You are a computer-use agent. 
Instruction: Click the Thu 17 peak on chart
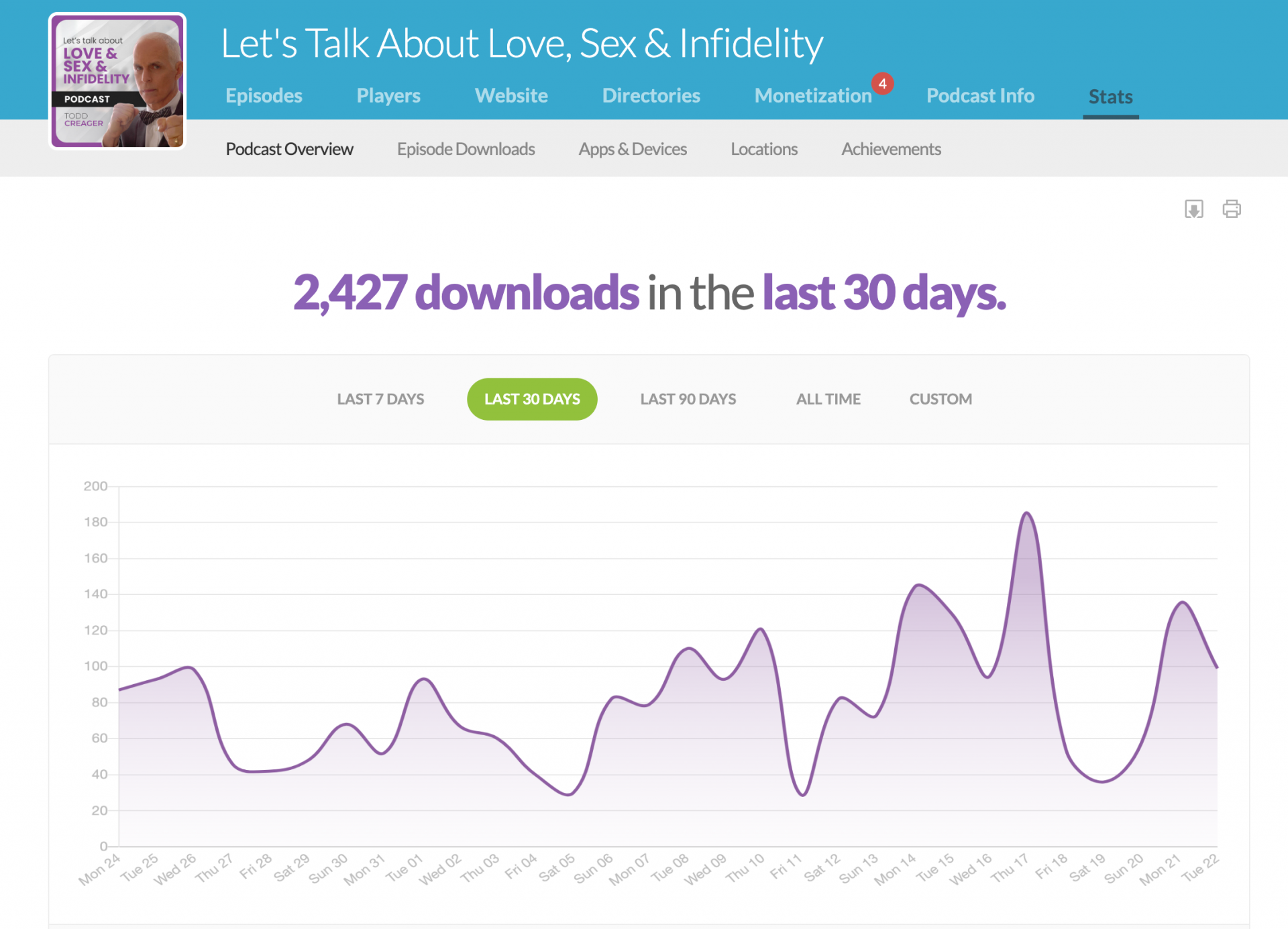[1027, 514]
